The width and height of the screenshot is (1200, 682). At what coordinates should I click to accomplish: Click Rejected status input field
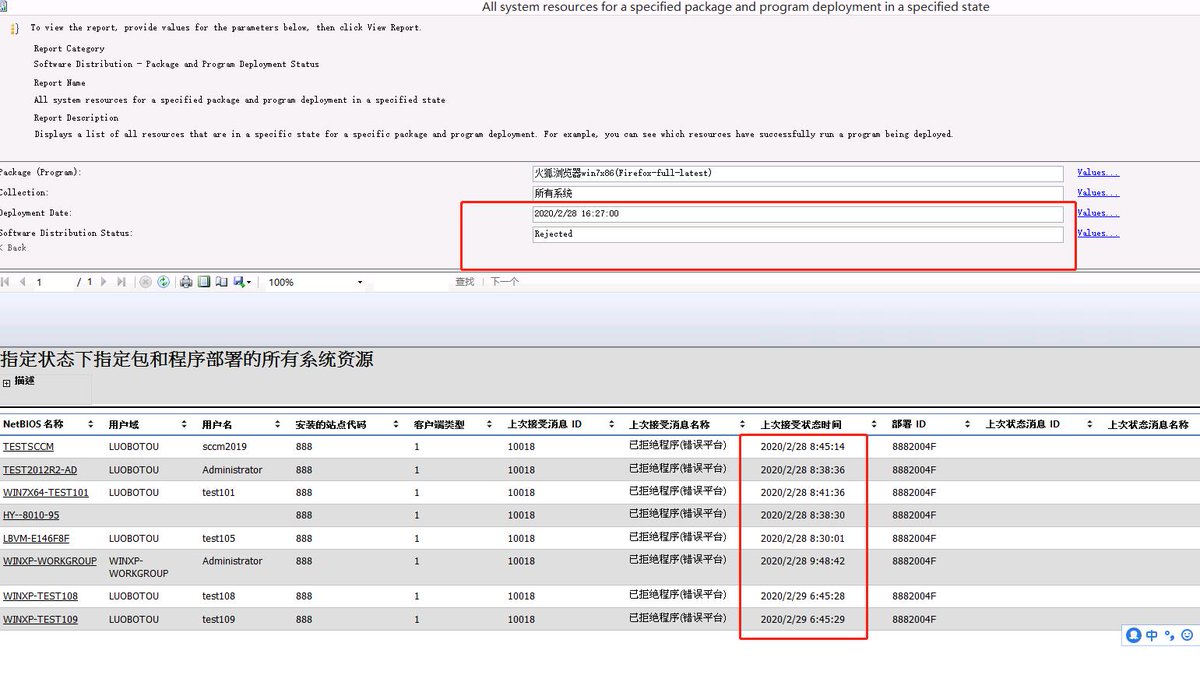pyautogui.click(x=798, y=234)
